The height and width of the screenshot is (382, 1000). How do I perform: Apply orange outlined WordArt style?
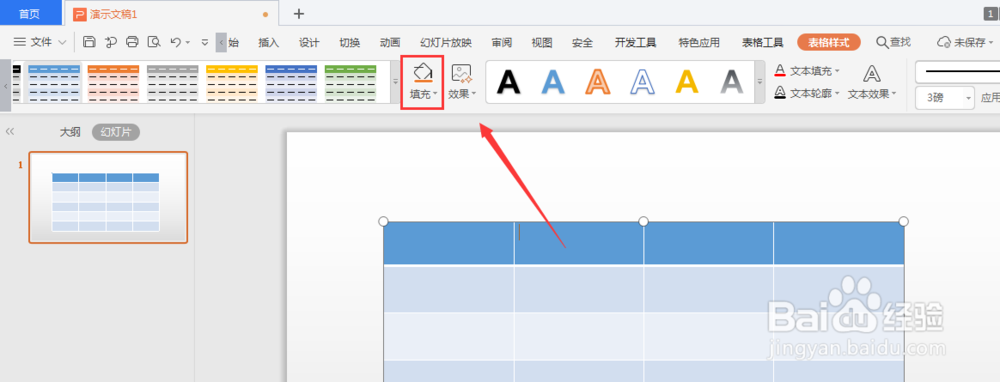click(x=598, y=82)
